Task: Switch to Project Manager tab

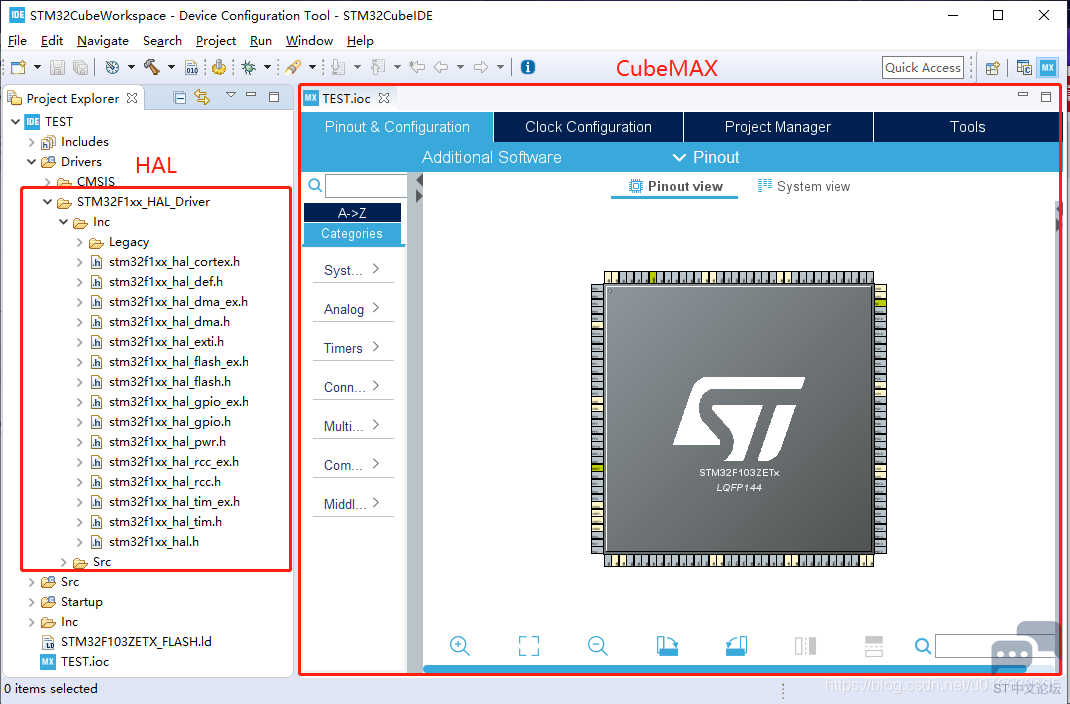Action: (x=778, y=127)
